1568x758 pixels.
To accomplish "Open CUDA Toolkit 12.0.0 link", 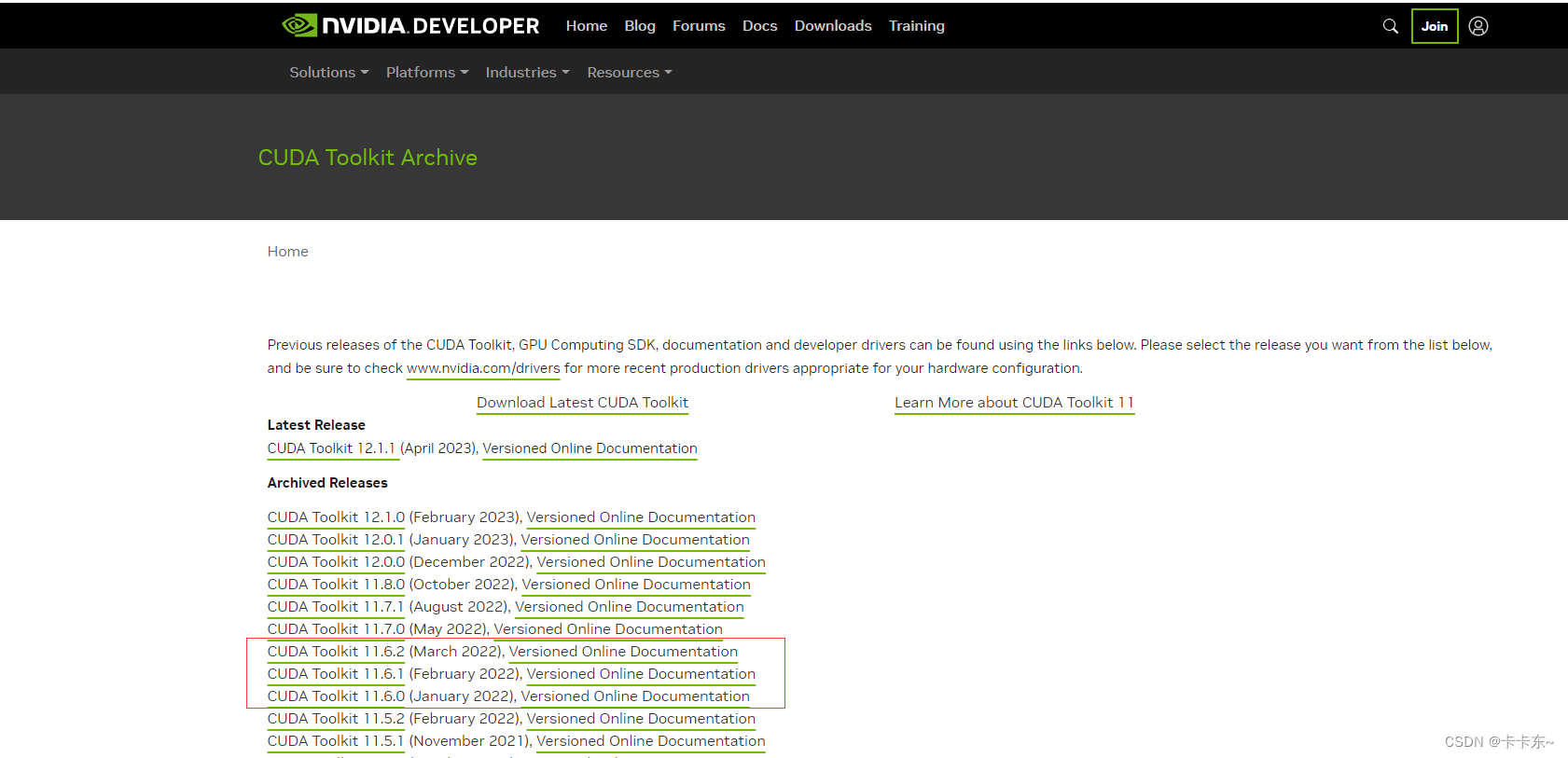I will (336, 562).
